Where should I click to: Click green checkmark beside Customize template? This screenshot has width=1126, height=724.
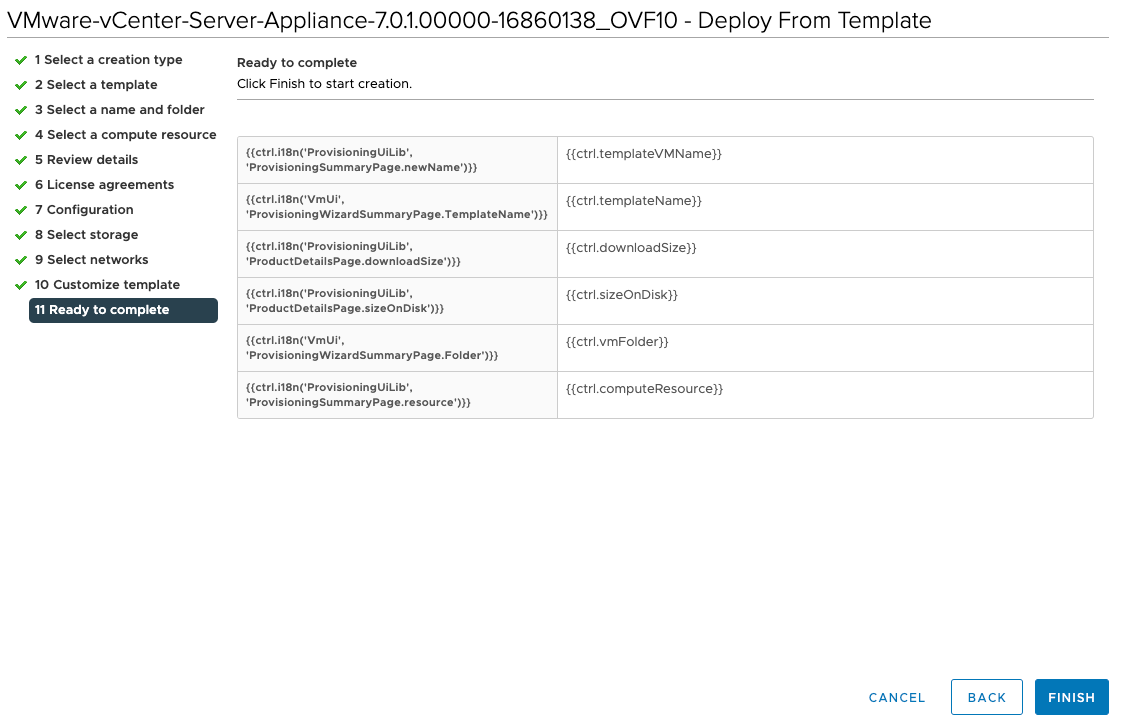pos(21,285)
